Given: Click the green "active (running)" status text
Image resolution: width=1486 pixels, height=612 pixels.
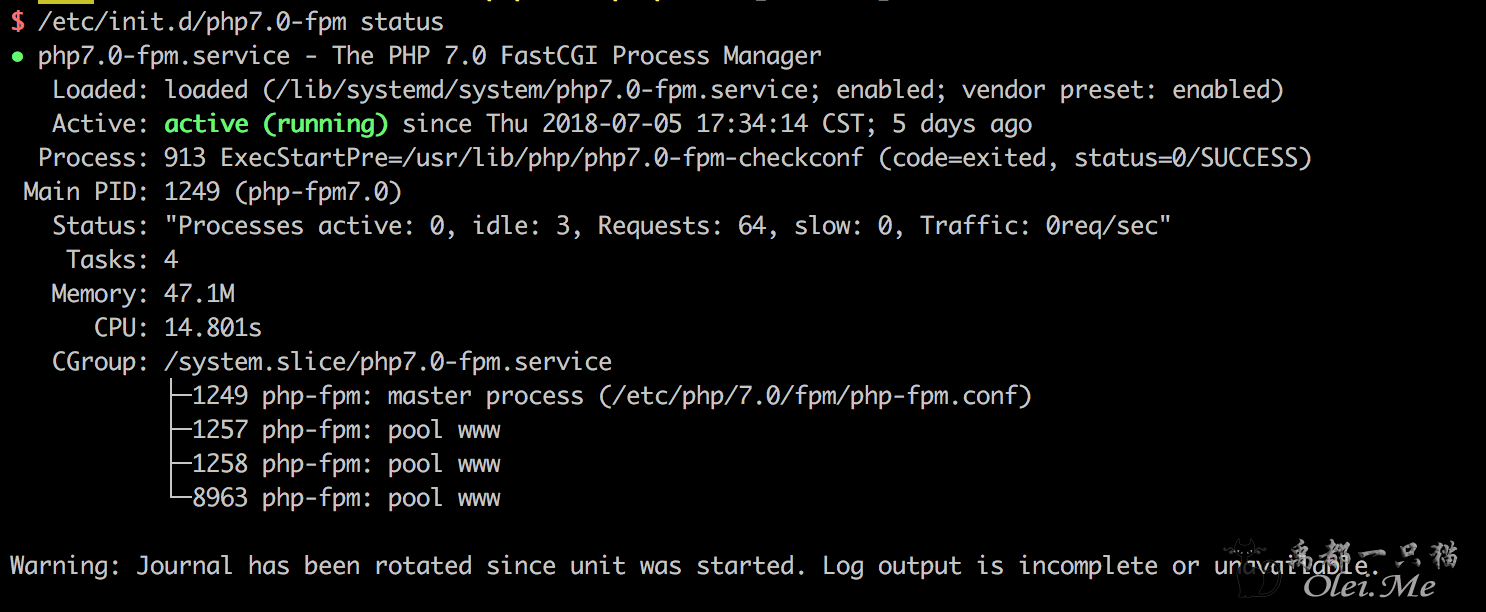Looking at the screenshot, I should (x=276, y=125).
